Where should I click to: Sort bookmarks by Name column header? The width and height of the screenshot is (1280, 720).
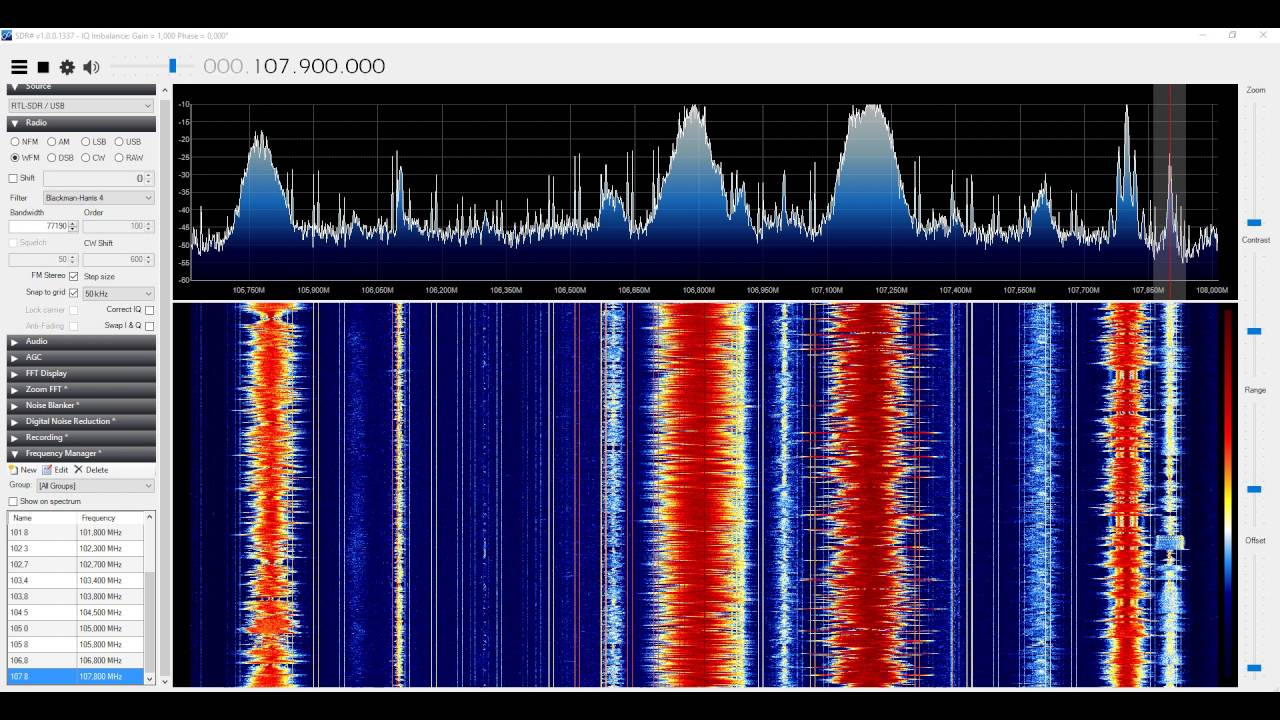42,518
